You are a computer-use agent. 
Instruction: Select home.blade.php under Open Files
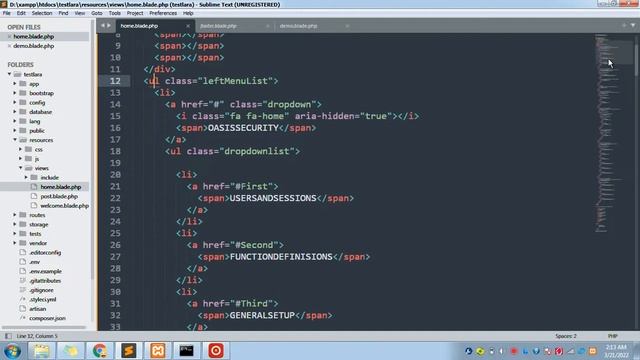tap(33, 37)
